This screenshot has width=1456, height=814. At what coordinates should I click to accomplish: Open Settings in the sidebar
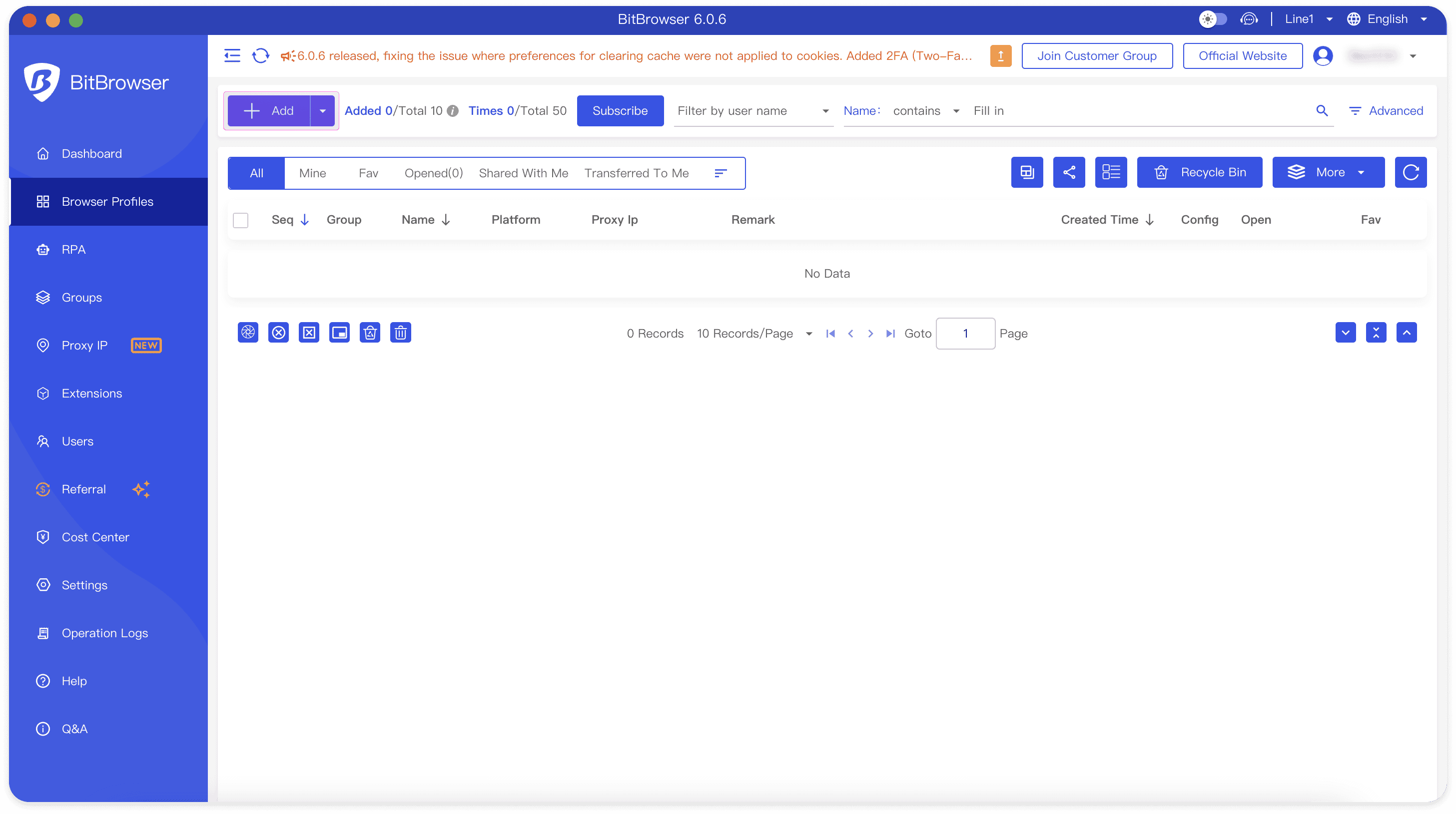click(108, 585)
